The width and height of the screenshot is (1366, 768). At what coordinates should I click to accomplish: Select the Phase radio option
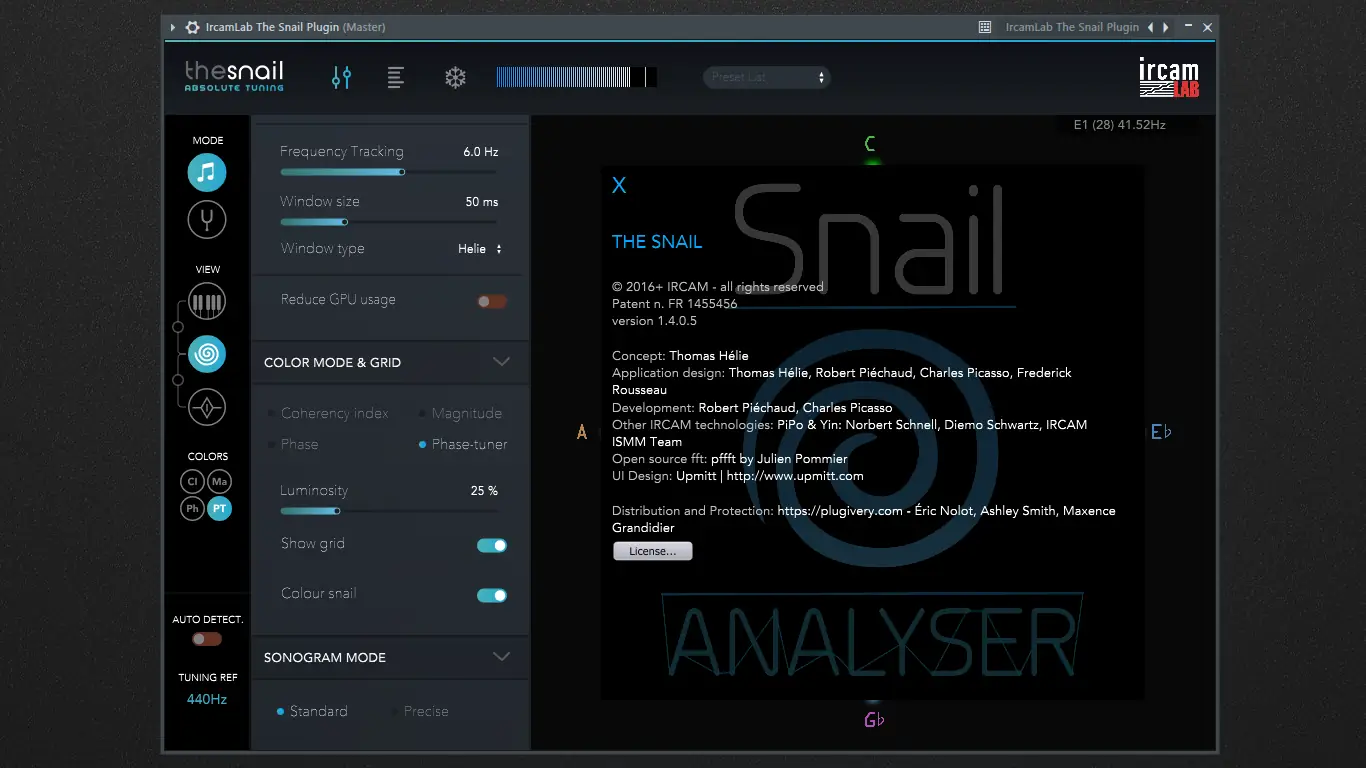pyautogui.click(x=293, y=444)
